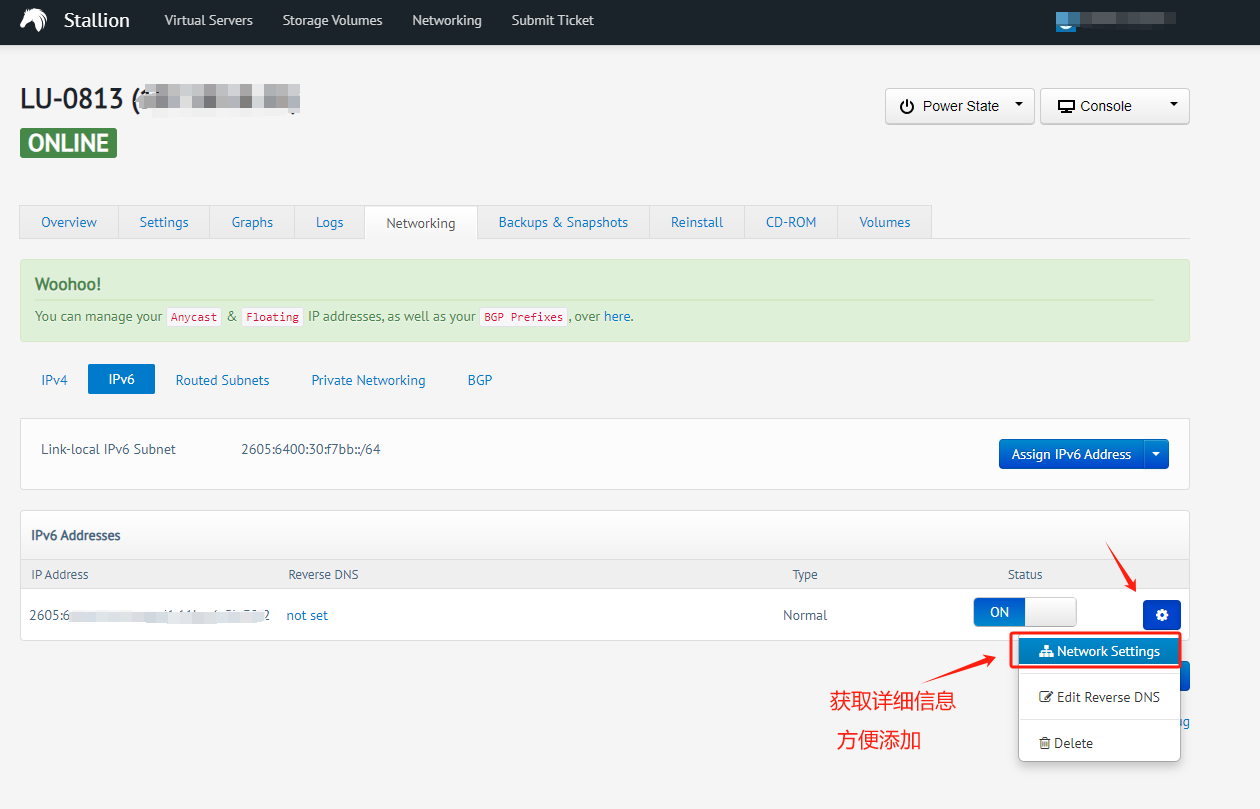Click Submit Ticket in the navigation bar
This screenshot has height=809, width=1260.
[x=552, y=20]
